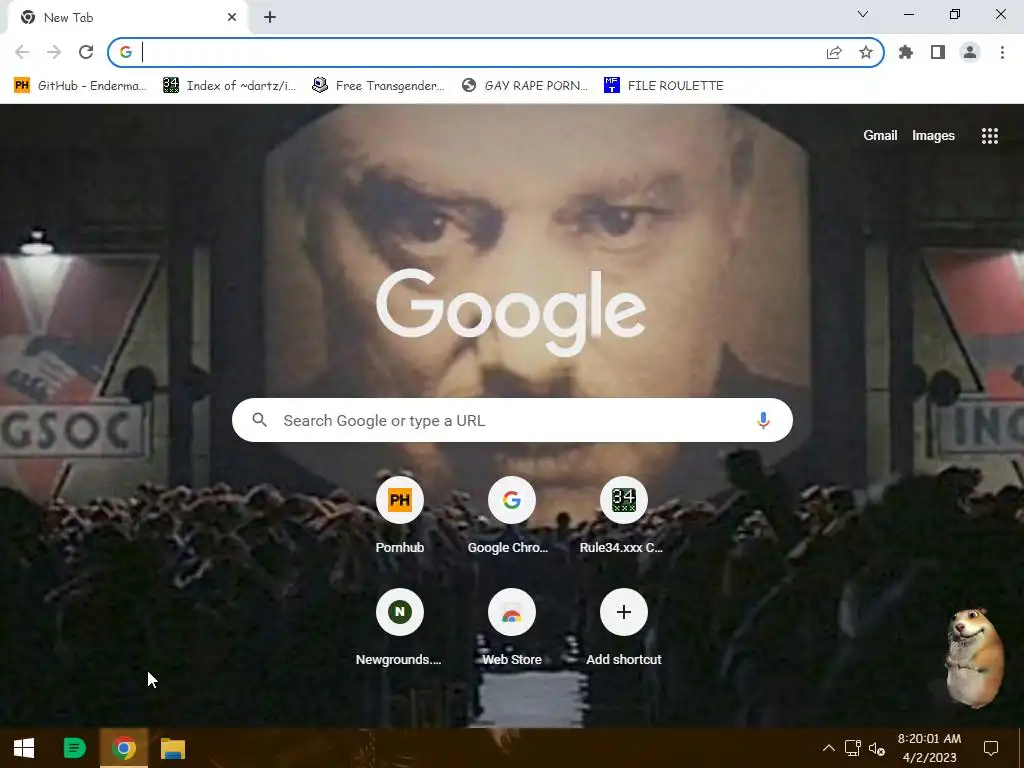Open the GitHub - Enderma... bookmark

tap(80, 86)
